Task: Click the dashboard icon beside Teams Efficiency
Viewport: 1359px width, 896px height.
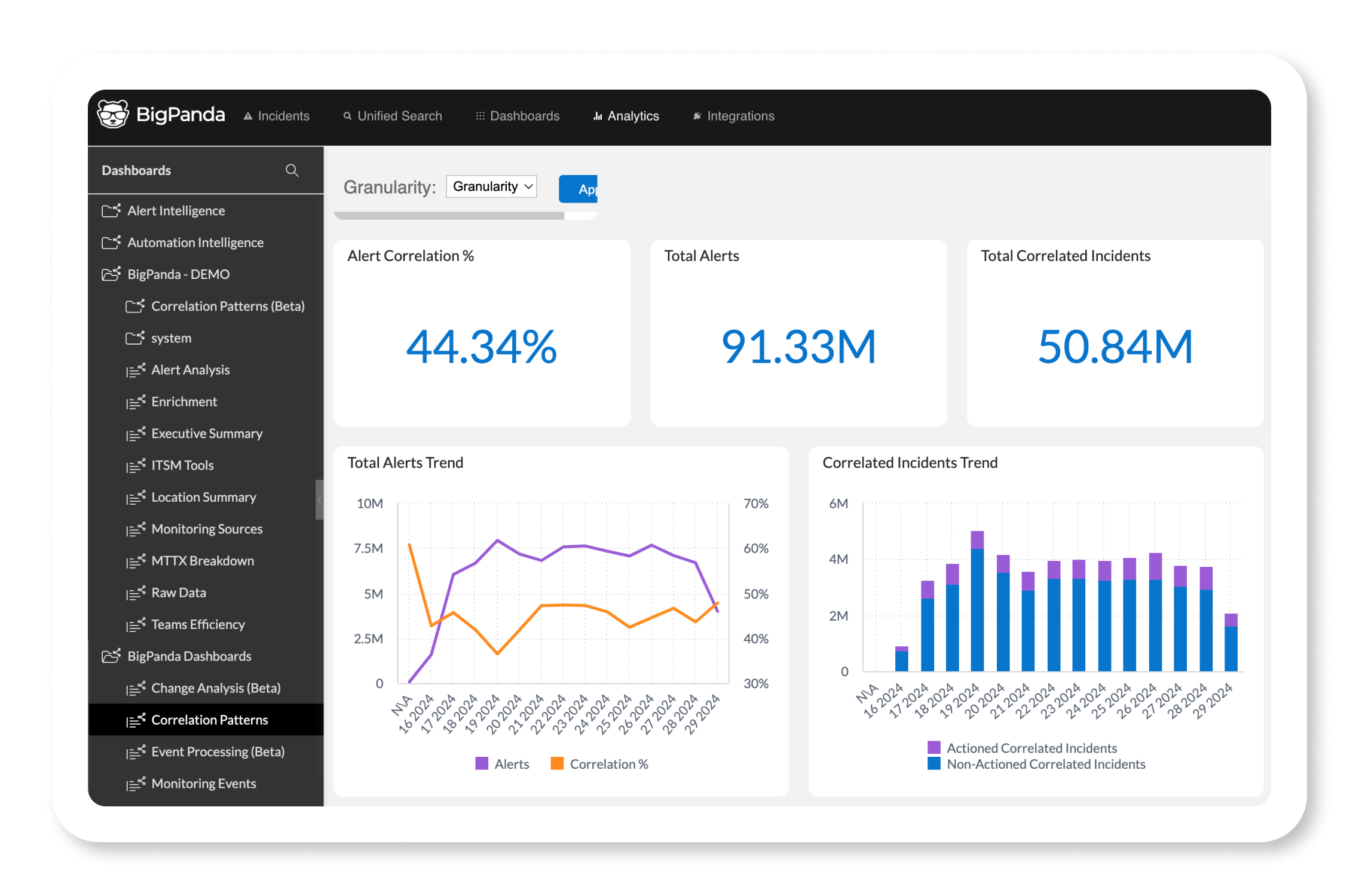Action: point(136,624)
